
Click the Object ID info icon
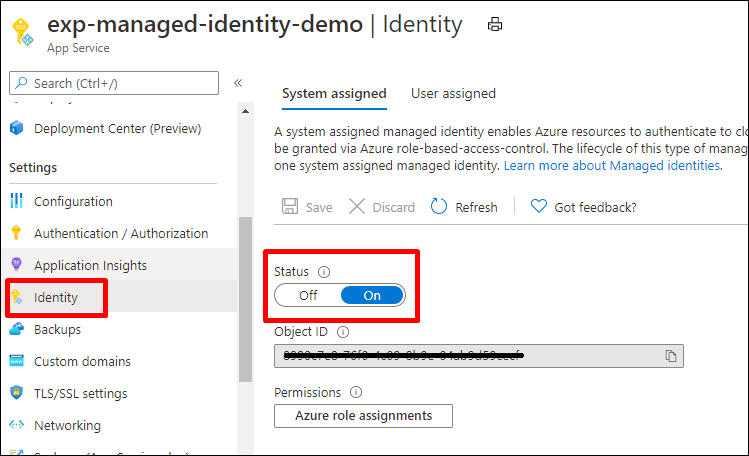pos(343,332)
